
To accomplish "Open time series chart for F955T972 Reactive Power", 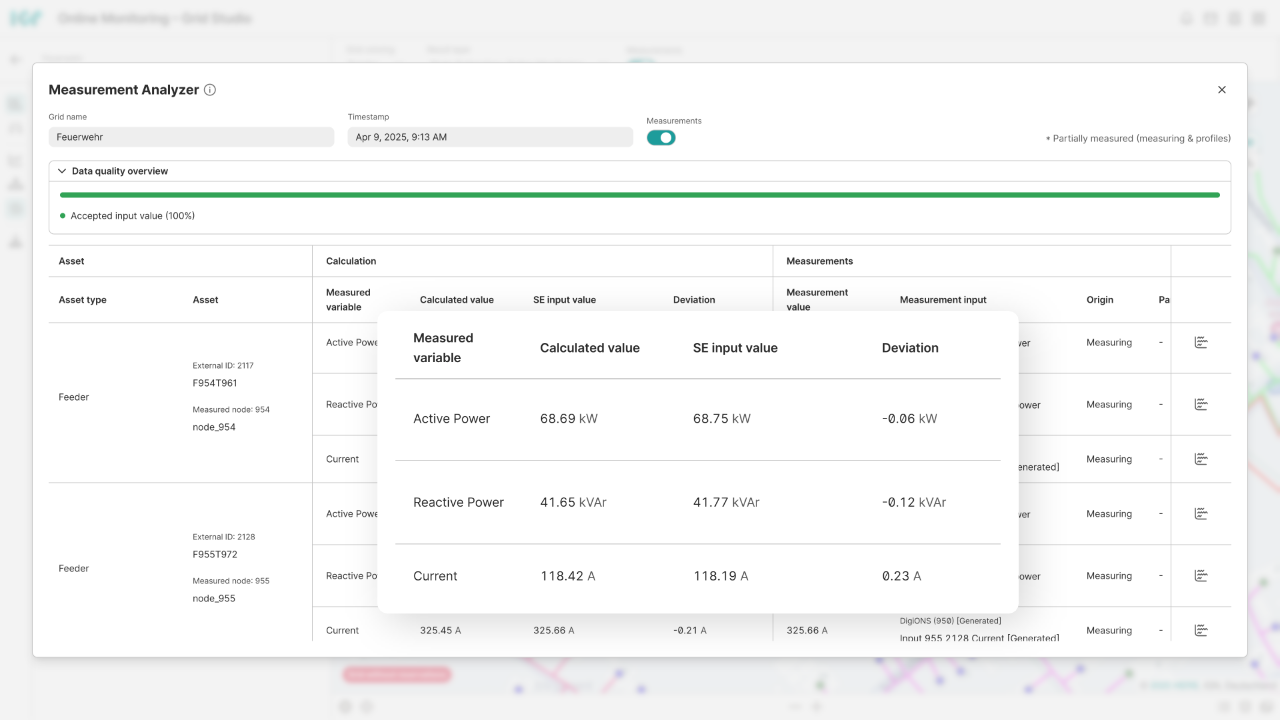I will point(1200,575).
